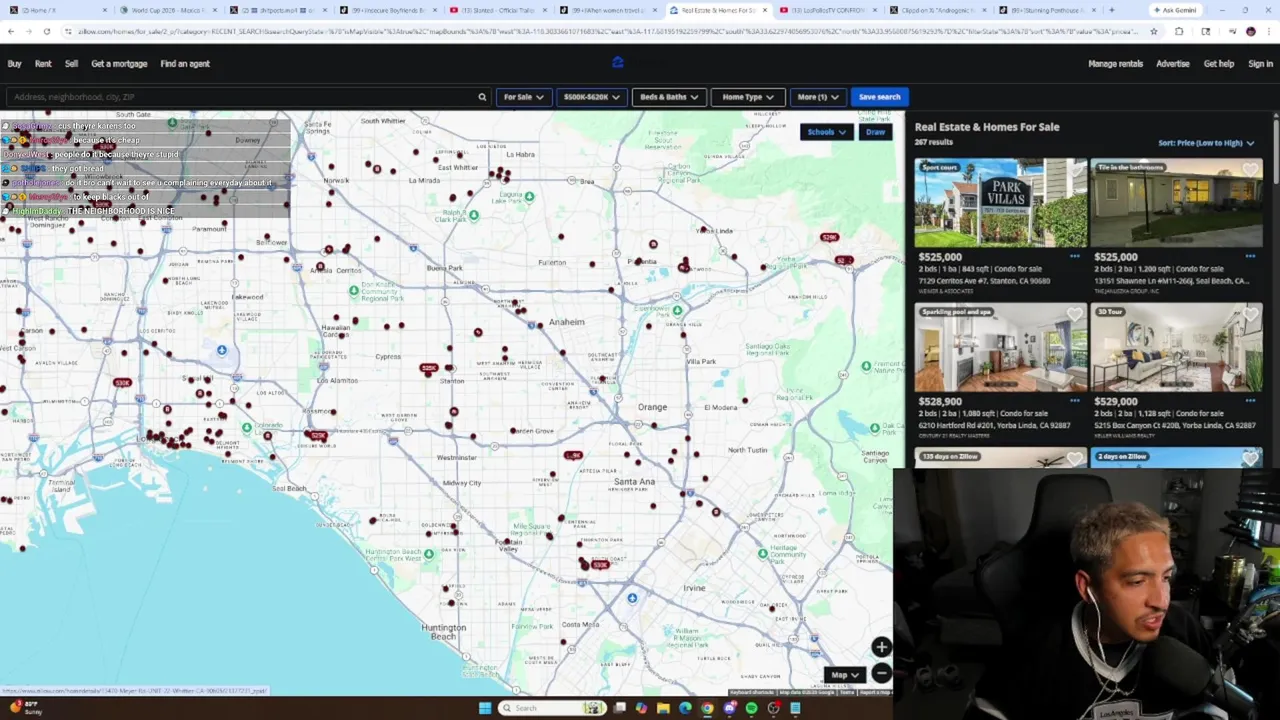Toggle heart on the '135 days on Zillow' listing

(1075, 459)
